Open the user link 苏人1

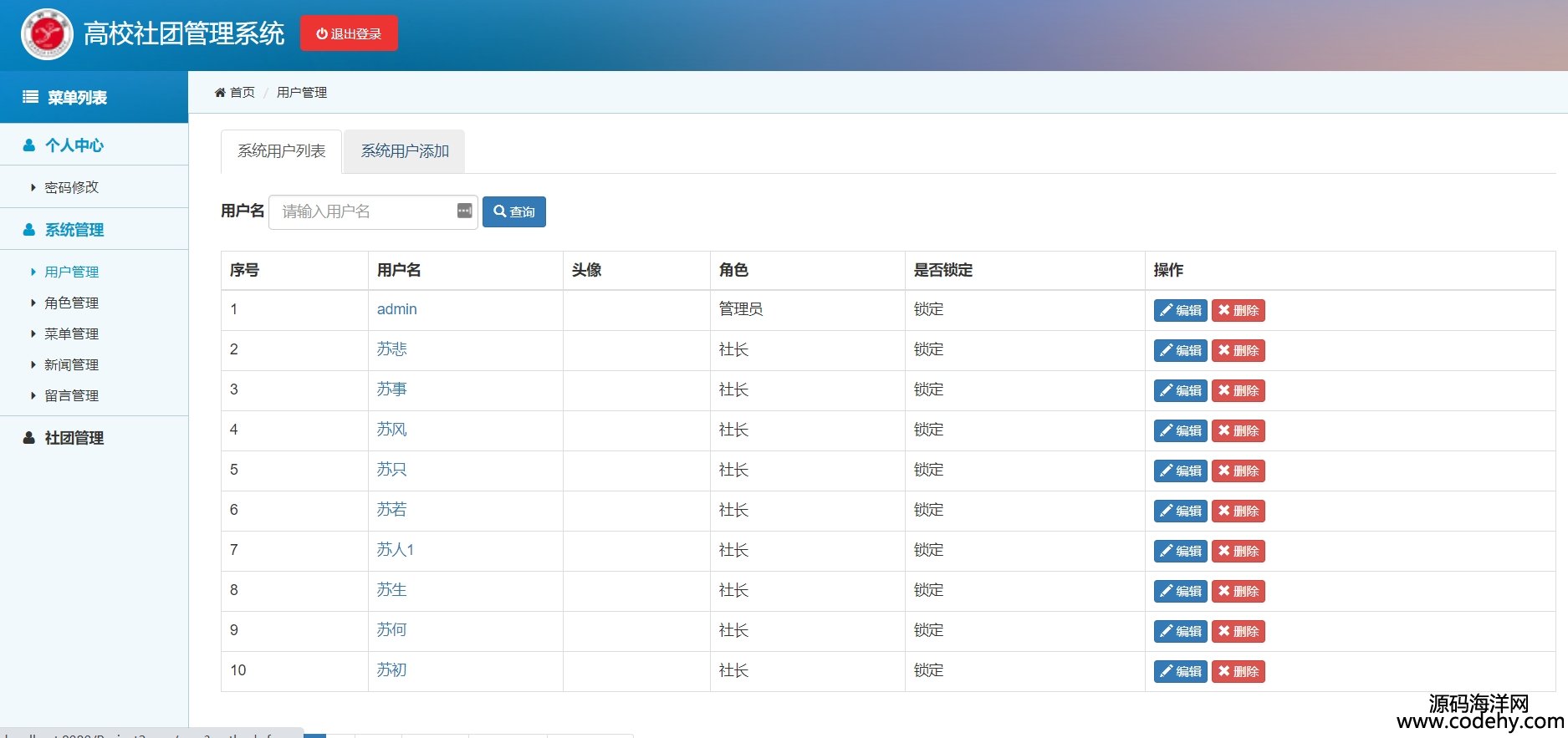pos(395,550)
